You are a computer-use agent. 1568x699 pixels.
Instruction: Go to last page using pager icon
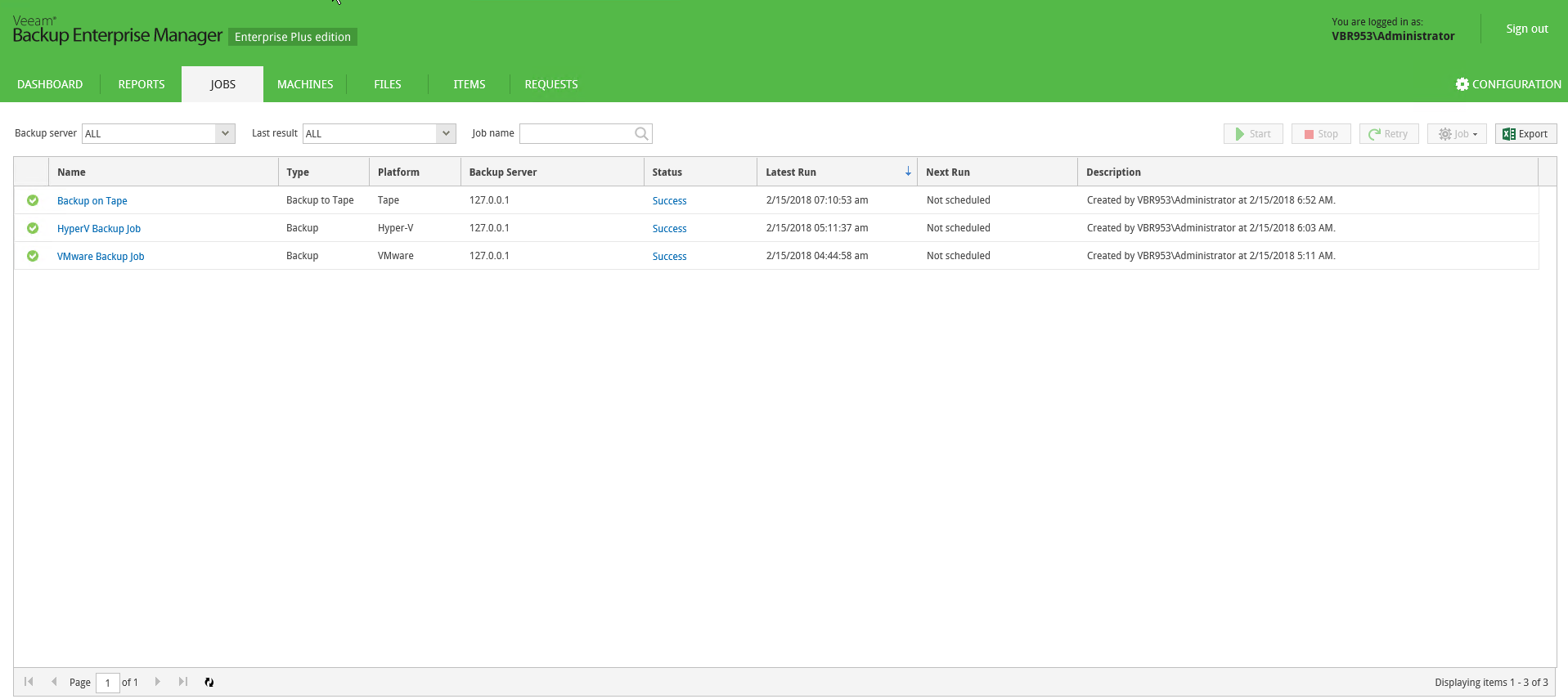[183, 682]
